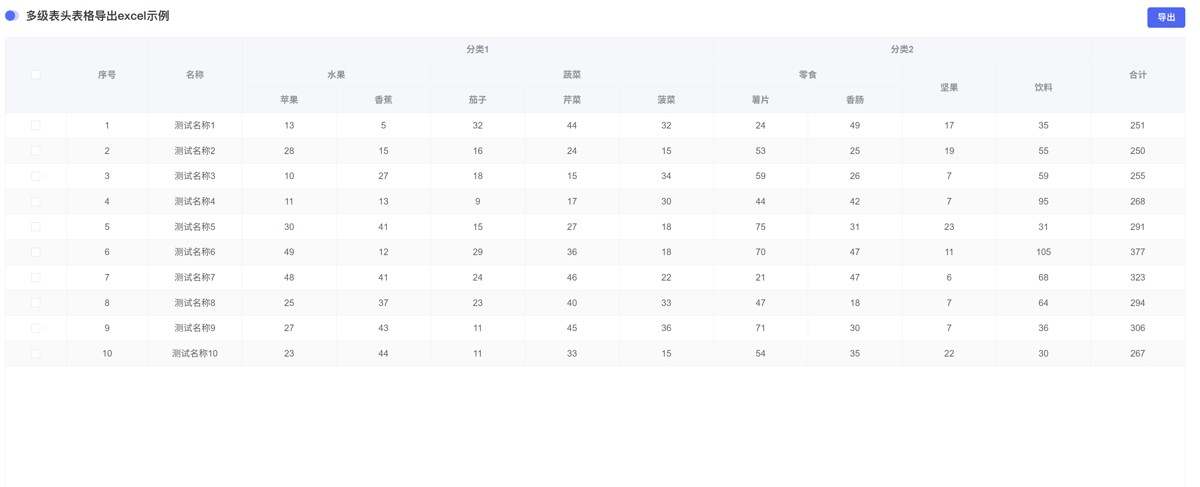Check the checkbox for row 测试名称1
The image size is (1200, 487).
[x=36, y=126]
